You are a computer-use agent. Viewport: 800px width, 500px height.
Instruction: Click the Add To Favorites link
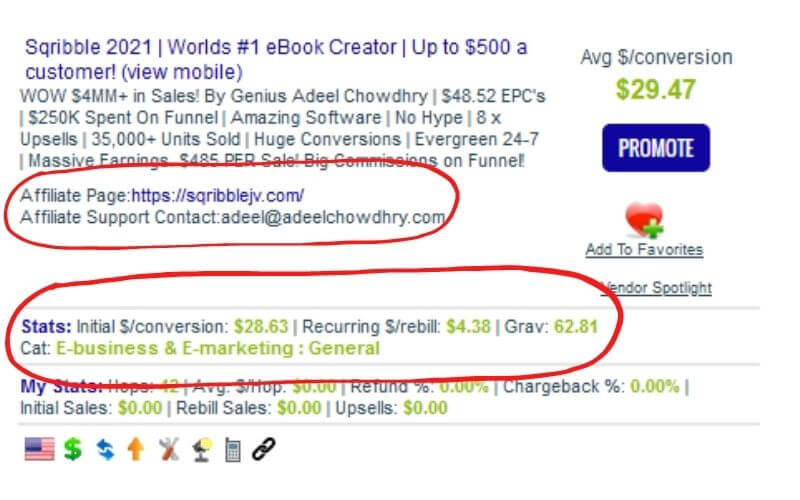pos(644,249)
